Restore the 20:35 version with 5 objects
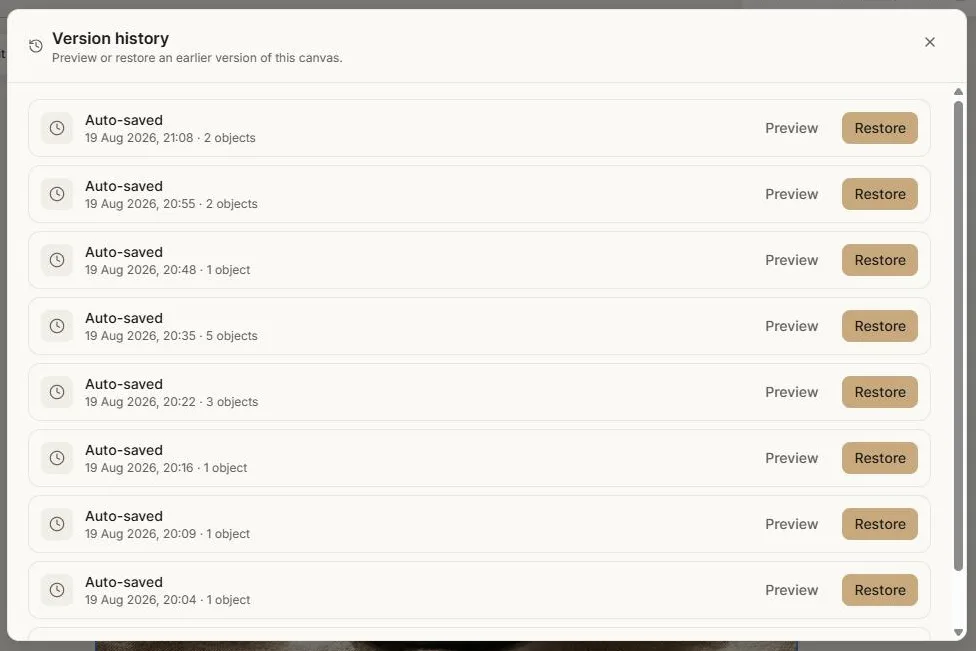 pyautogui.click(x=880, y=326)
